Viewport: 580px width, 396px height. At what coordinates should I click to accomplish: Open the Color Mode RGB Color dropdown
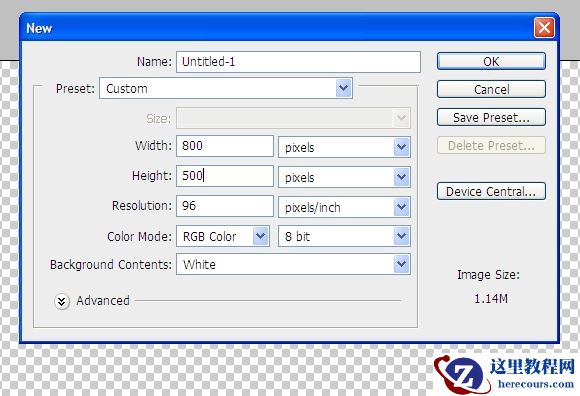coord(223,236)
